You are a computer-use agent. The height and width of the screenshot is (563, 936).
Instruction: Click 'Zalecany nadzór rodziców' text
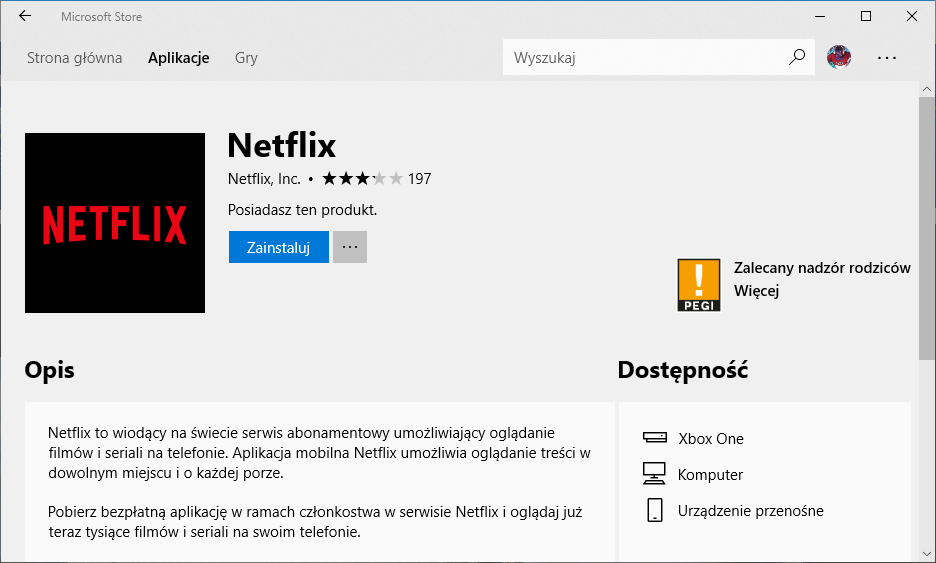click(822, 268)
